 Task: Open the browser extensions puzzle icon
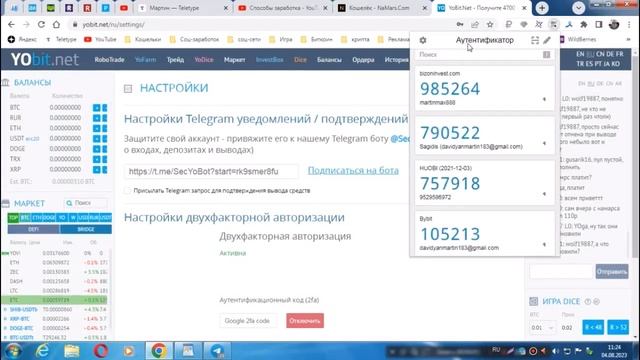[584, 24]
